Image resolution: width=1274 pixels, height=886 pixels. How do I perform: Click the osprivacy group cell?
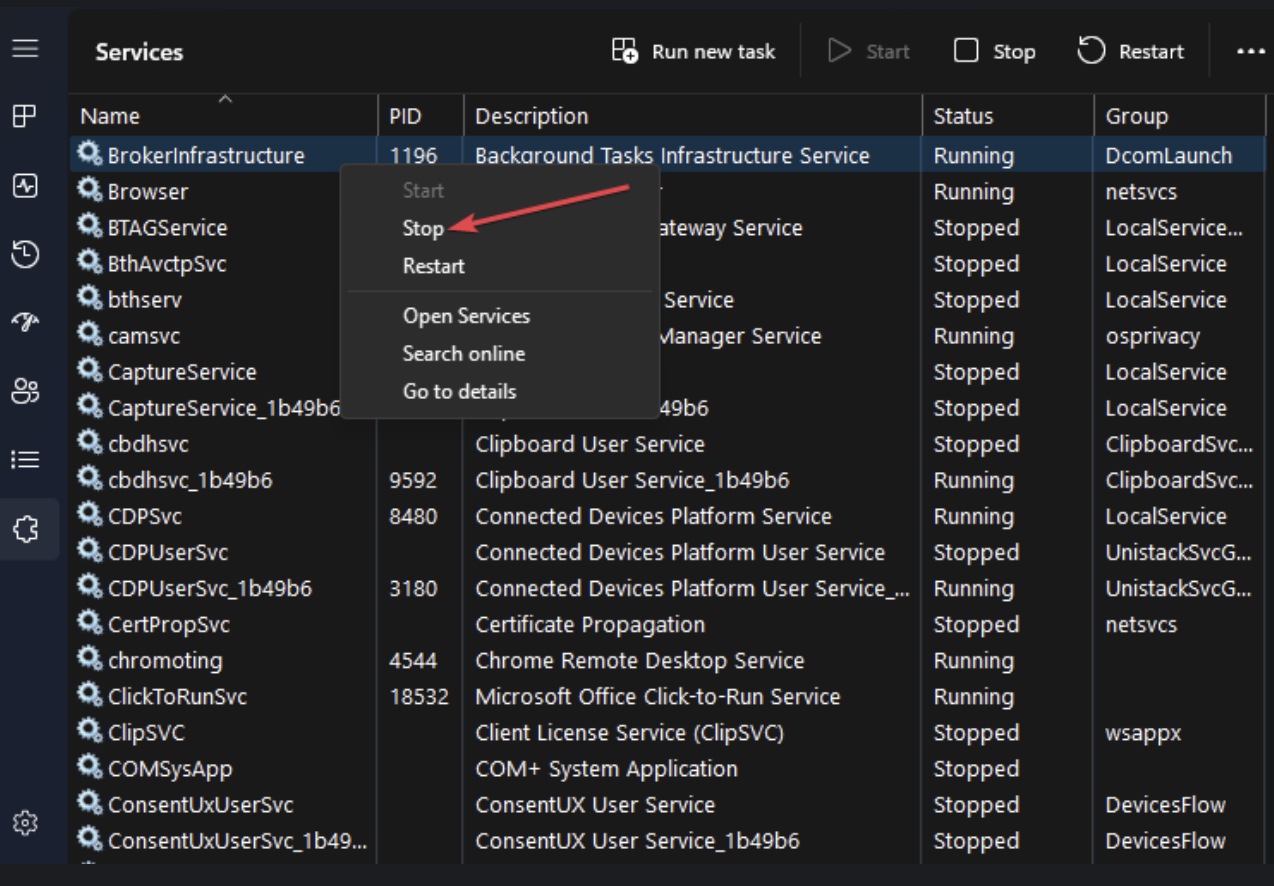pyautogui.click(x=1152, y=336)
